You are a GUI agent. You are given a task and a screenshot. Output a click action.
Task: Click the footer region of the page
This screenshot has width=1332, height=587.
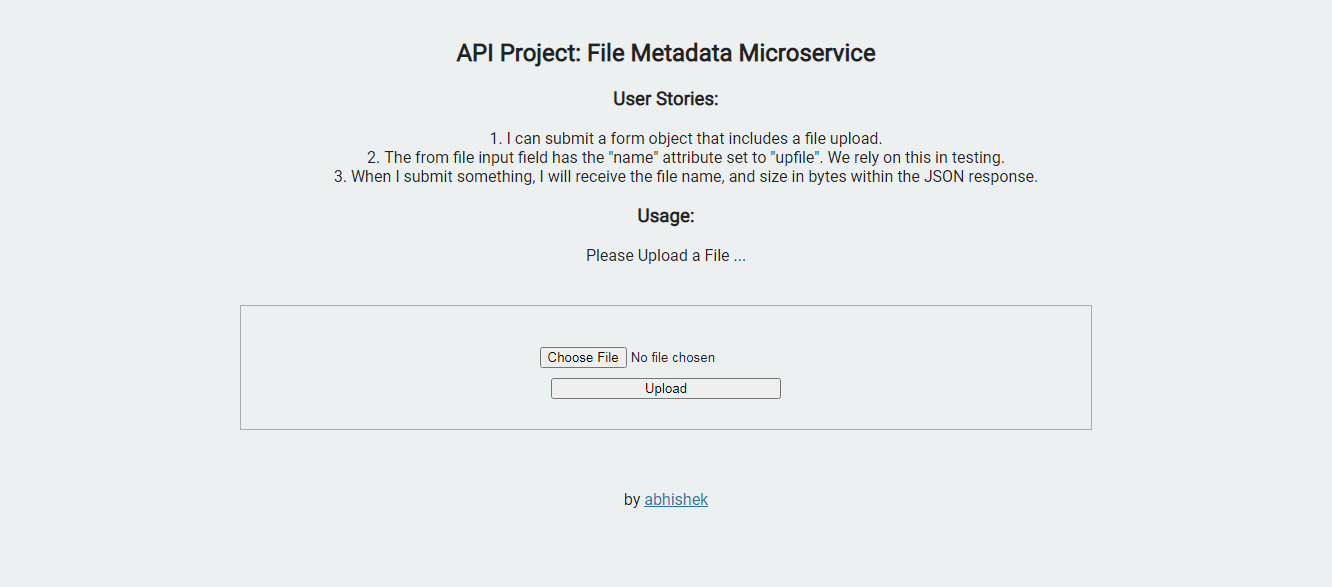pos(666,499)
